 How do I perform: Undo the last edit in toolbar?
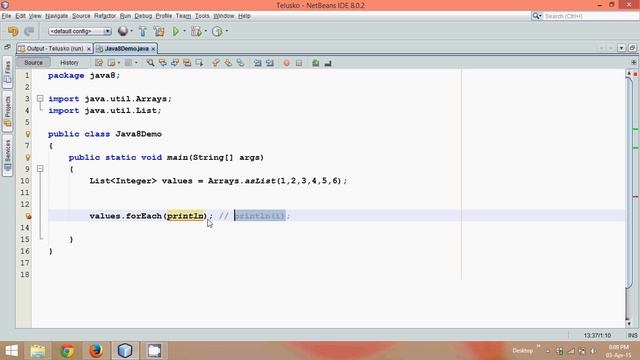[13, 31]
